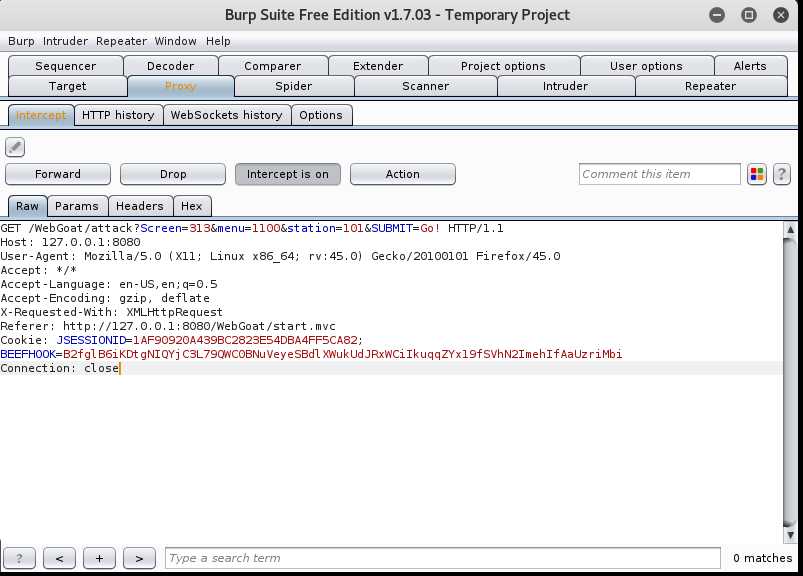Click the Comment this item field
This screenshot has width=803, height=576.
pos(660,174)
